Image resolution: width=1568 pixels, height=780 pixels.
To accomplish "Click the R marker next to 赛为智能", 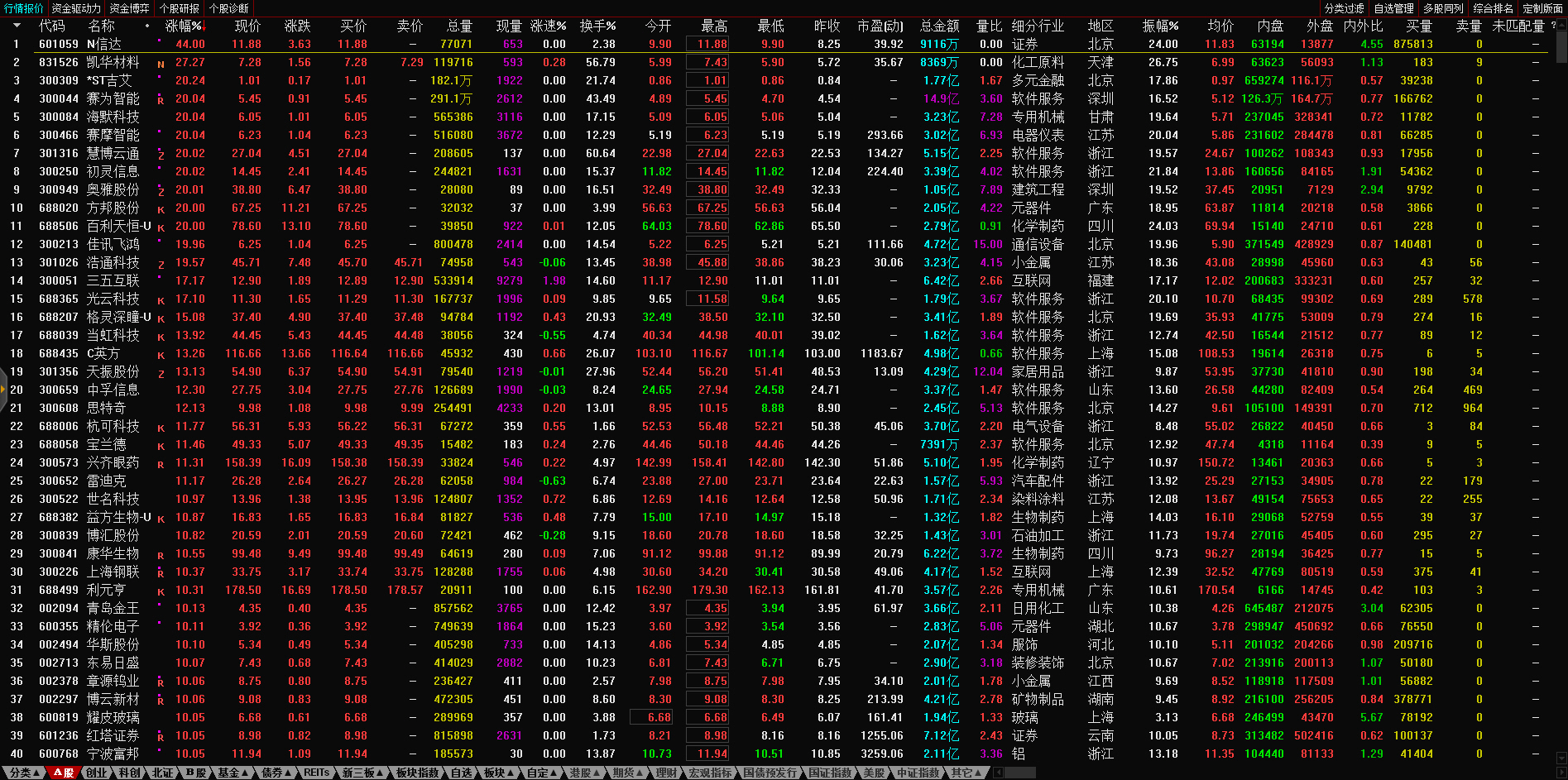I will tap(161, 100).
